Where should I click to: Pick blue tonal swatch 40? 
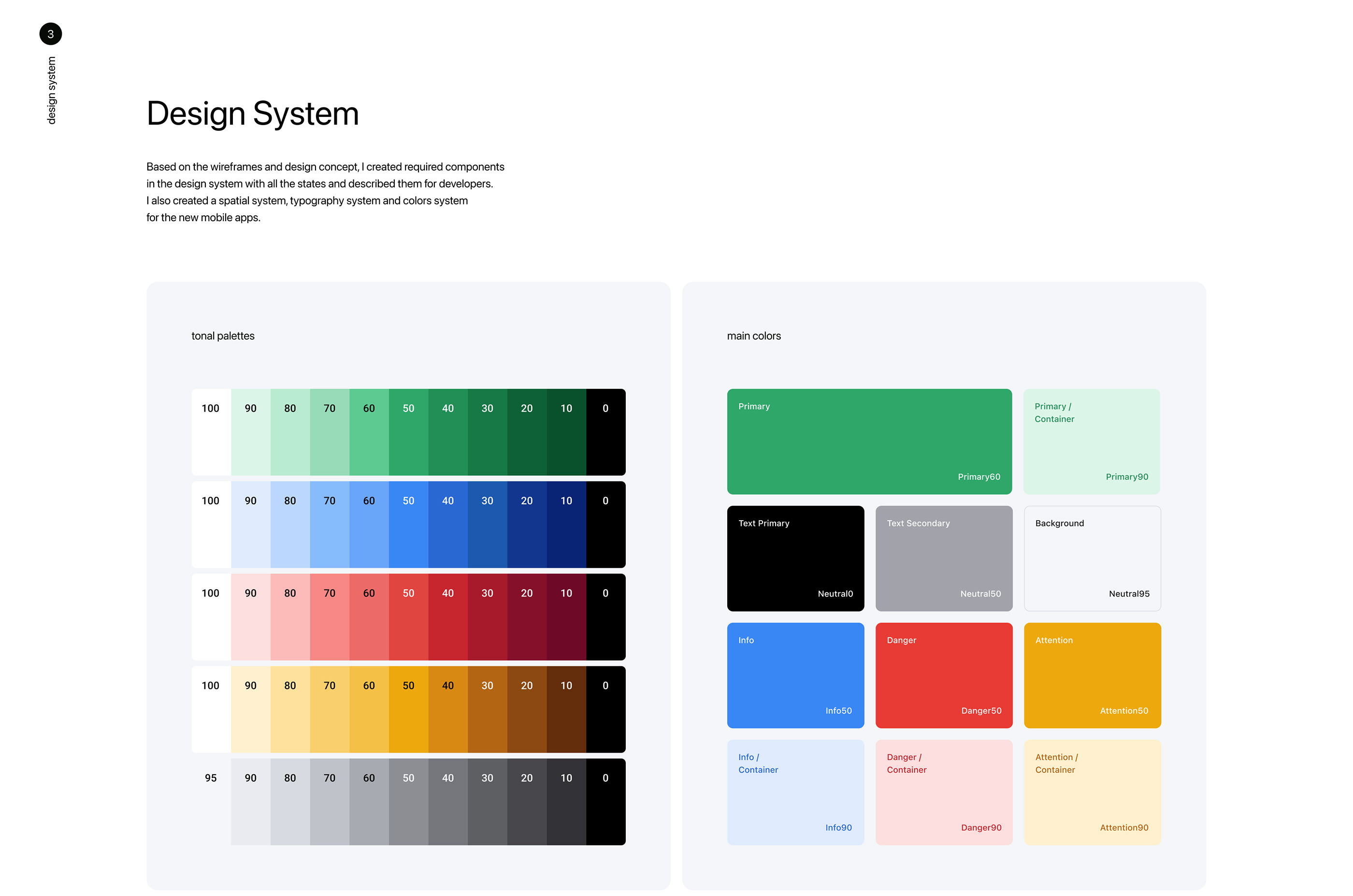click(447, 524)
